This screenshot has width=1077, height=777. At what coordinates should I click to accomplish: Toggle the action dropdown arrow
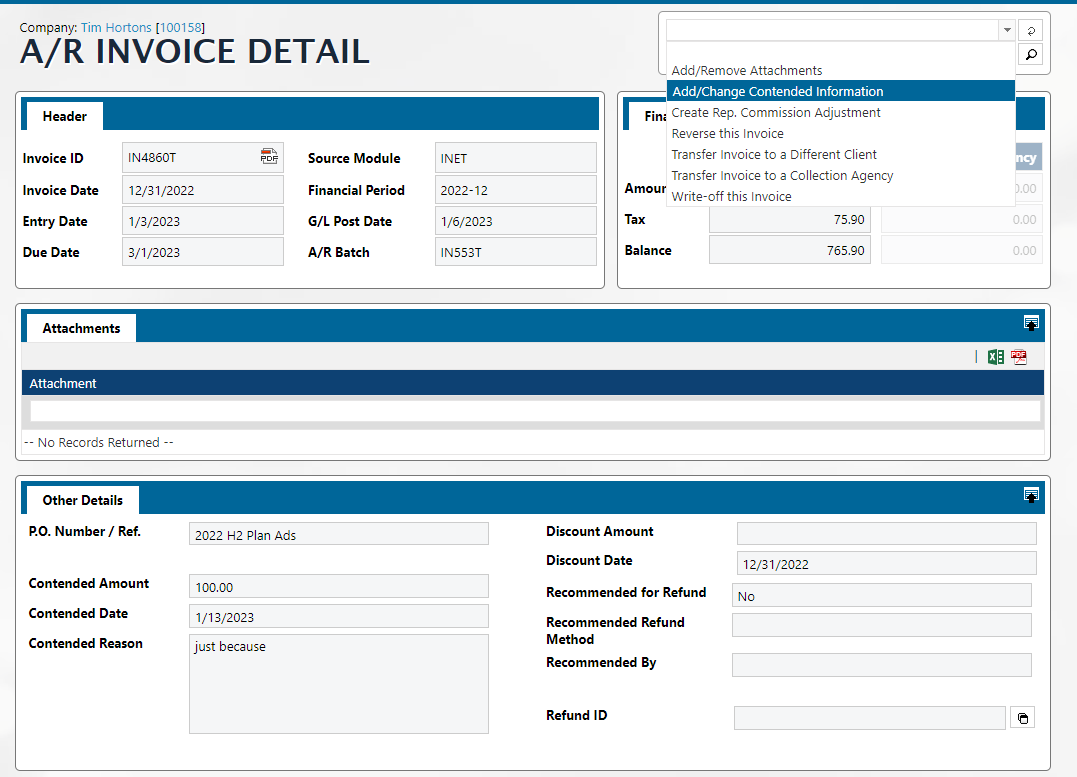click(x=1006, y=31)
